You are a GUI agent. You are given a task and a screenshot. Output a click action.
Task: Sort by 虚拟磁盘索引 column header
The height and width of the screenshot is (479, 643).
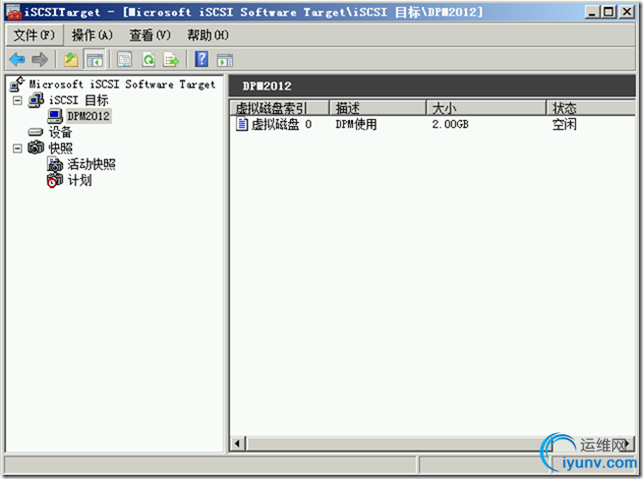click(x=279, y=108)
